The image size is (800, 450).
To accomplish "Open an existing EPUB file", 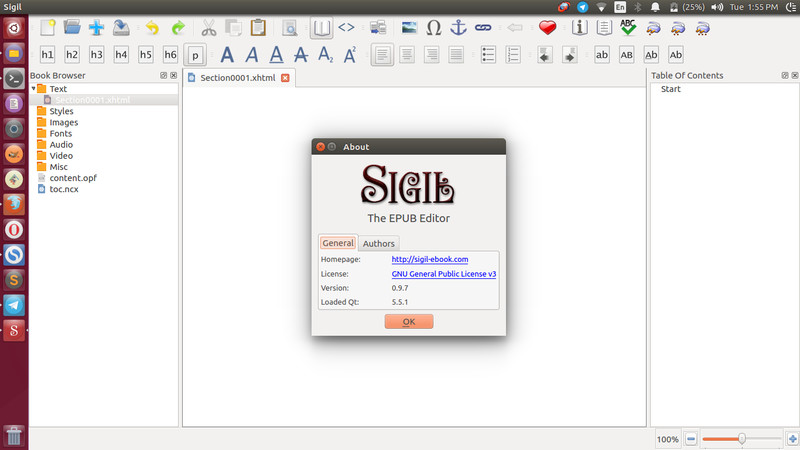I will [x=72, y=28].
